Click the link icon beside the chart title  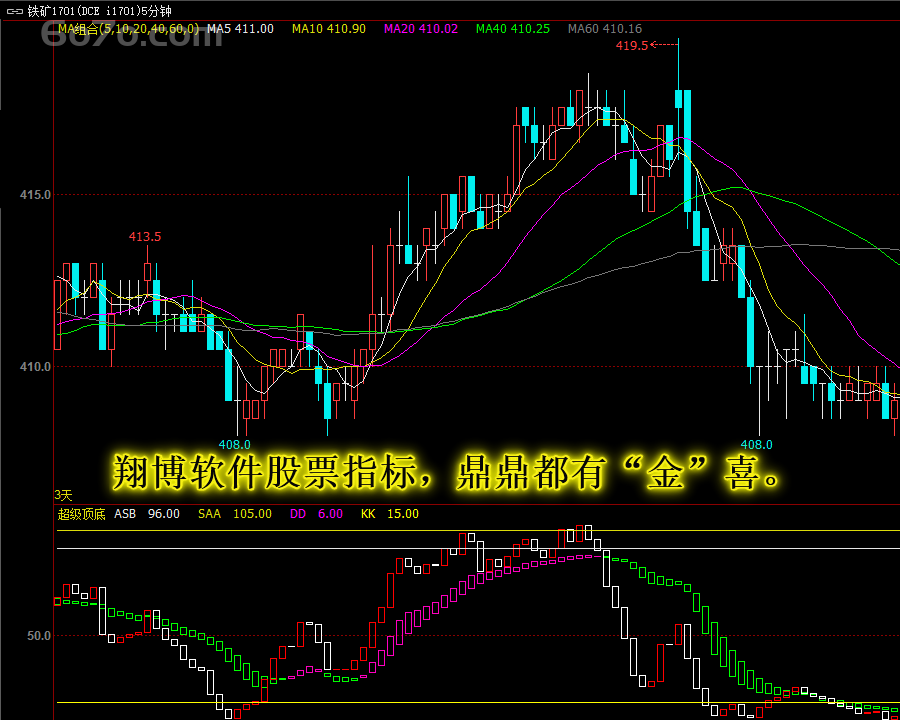tap(15, 11)
